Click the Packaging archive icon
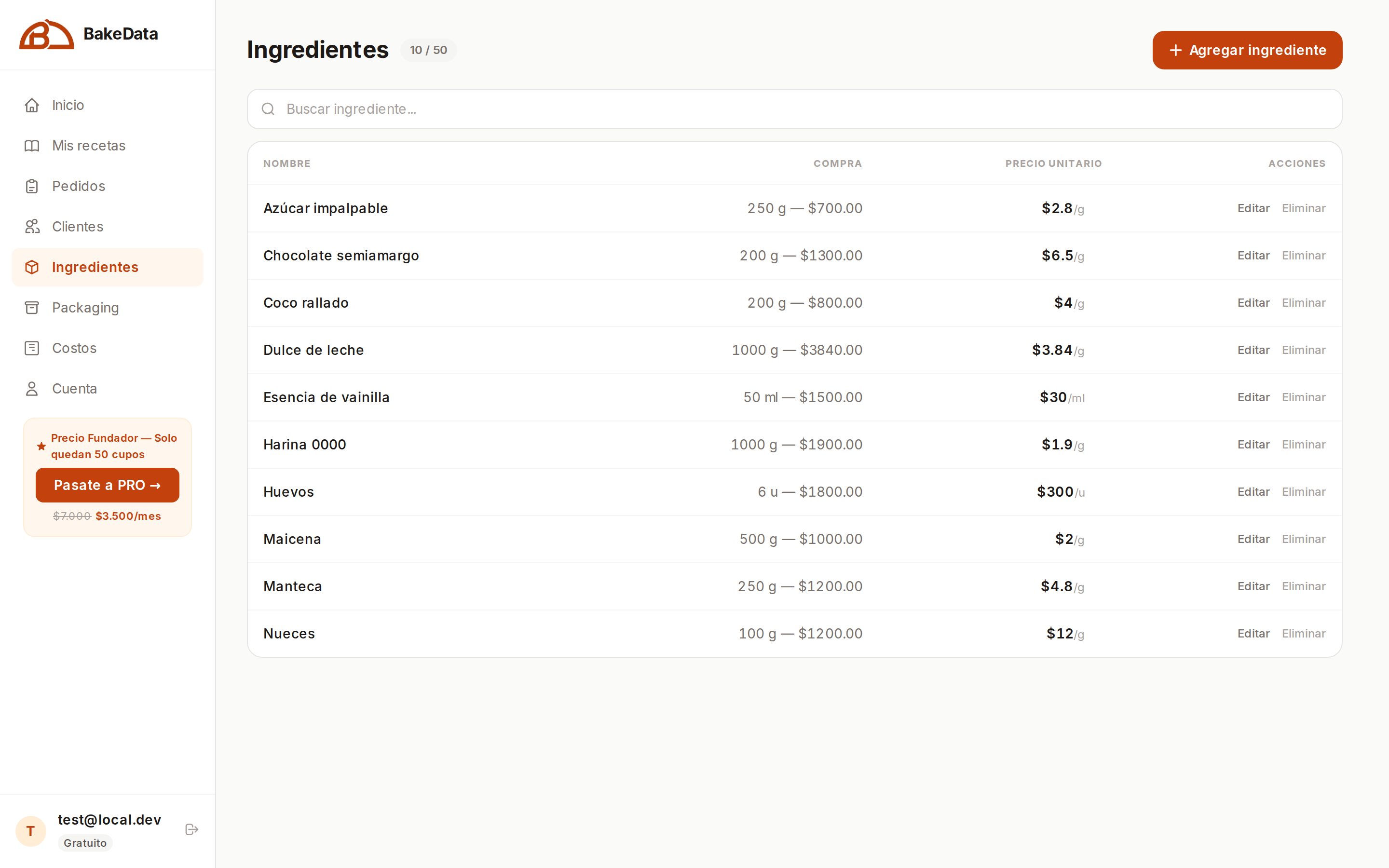1389x868 pixels. 32,308
